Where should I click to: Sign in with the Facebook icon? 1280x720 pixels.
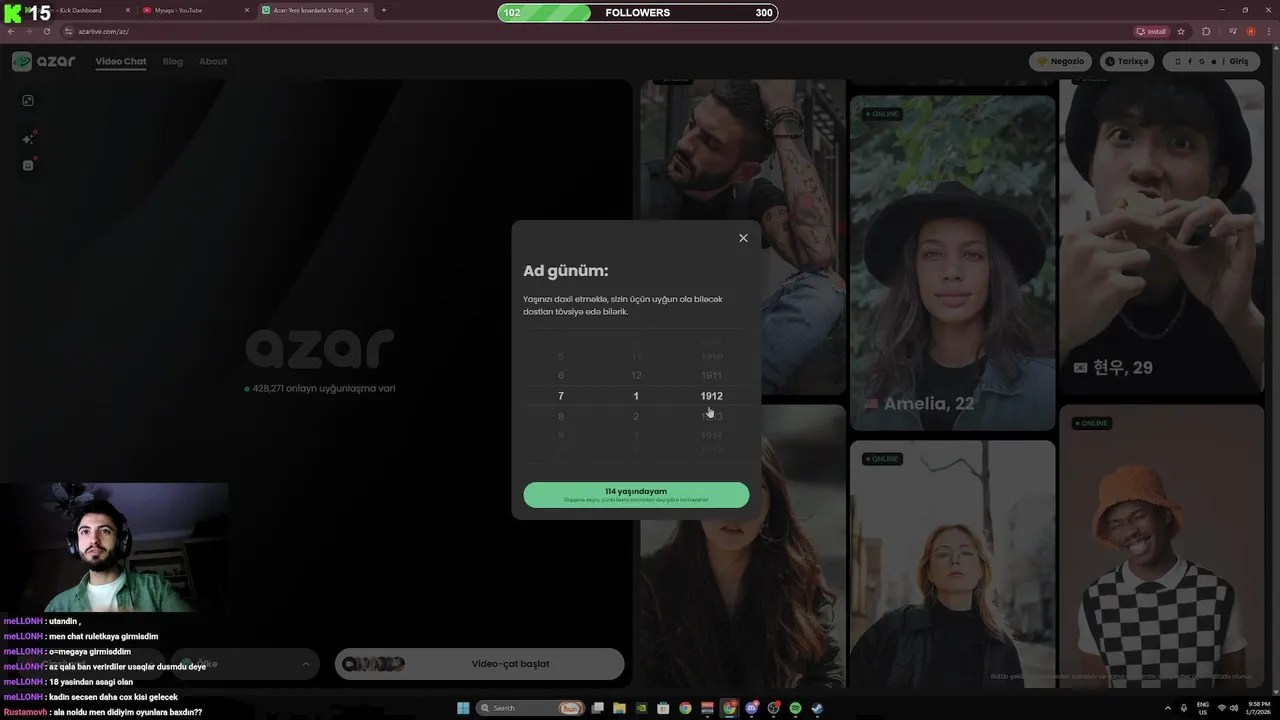(1190, 61)
